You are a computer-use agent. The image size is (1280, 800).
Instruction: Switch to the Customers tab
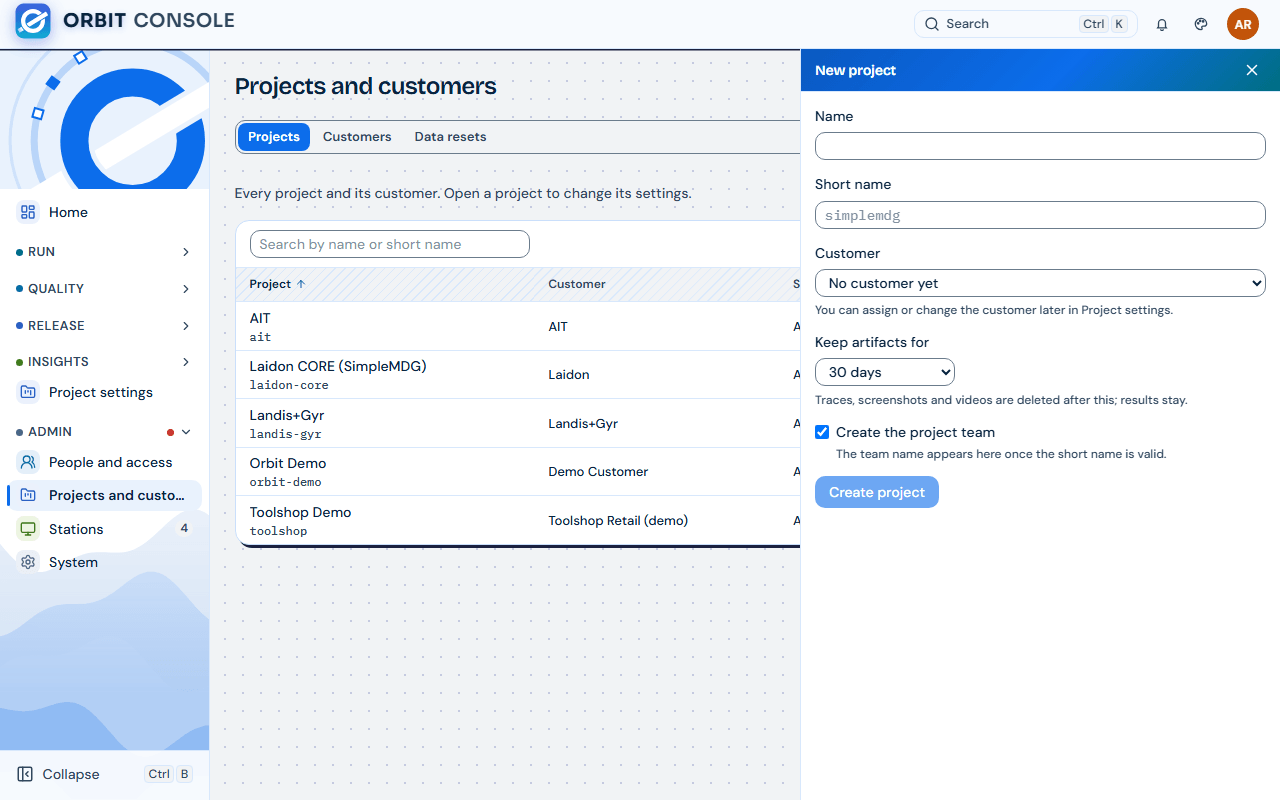357,137
